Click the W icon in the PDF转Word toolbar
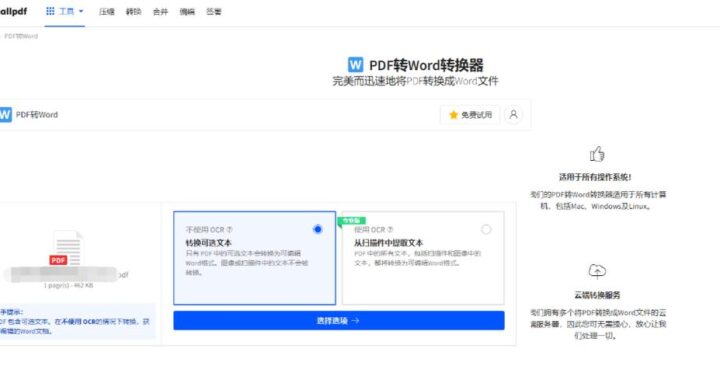 tap(5, 115)
